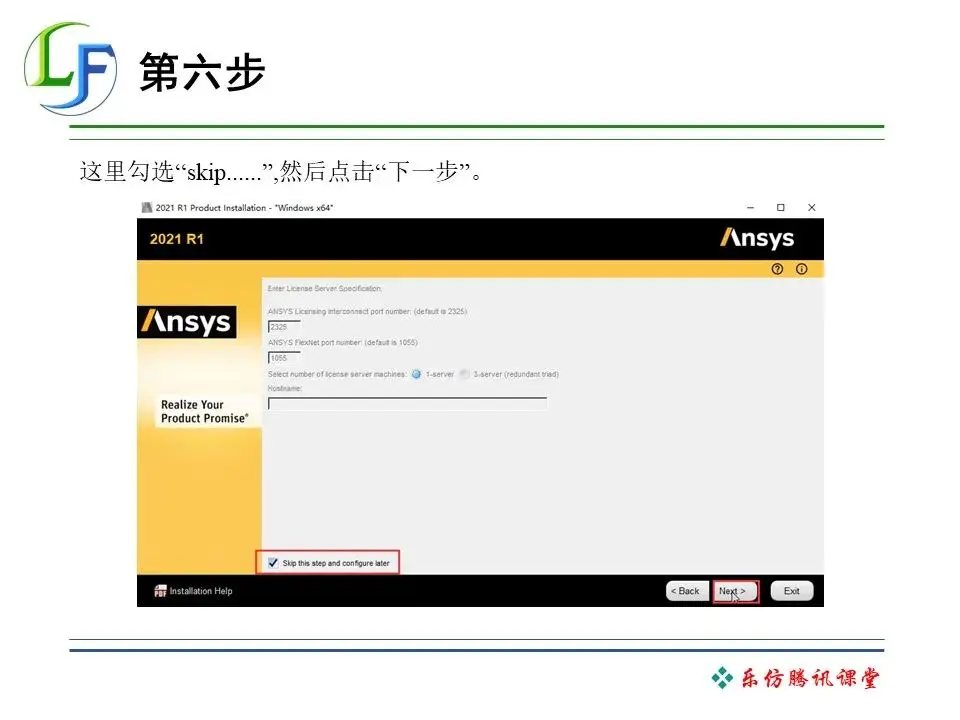Click the interconnect port number field 2325
This screenshot has height=720, width=960.
pos(284,326)
